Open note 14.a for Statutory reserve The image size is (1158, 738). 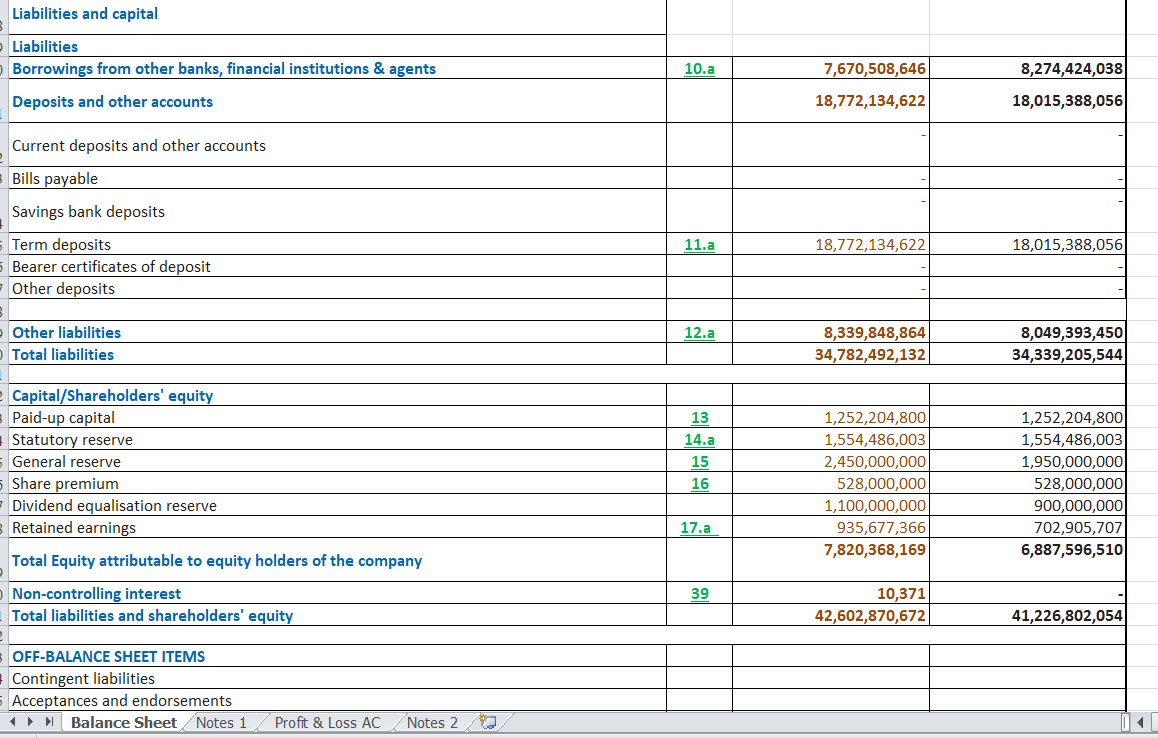coord(700,439)
